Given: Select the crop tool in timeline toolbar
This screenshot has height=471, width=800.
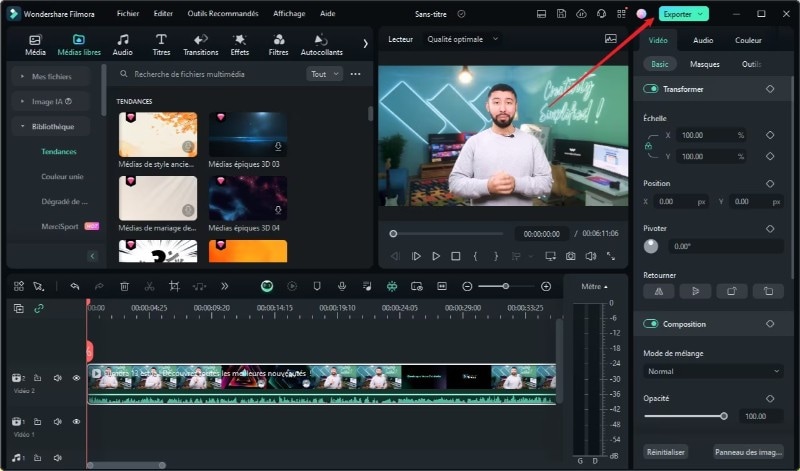Looking at the screenshot, I should (x=174, y=286).
